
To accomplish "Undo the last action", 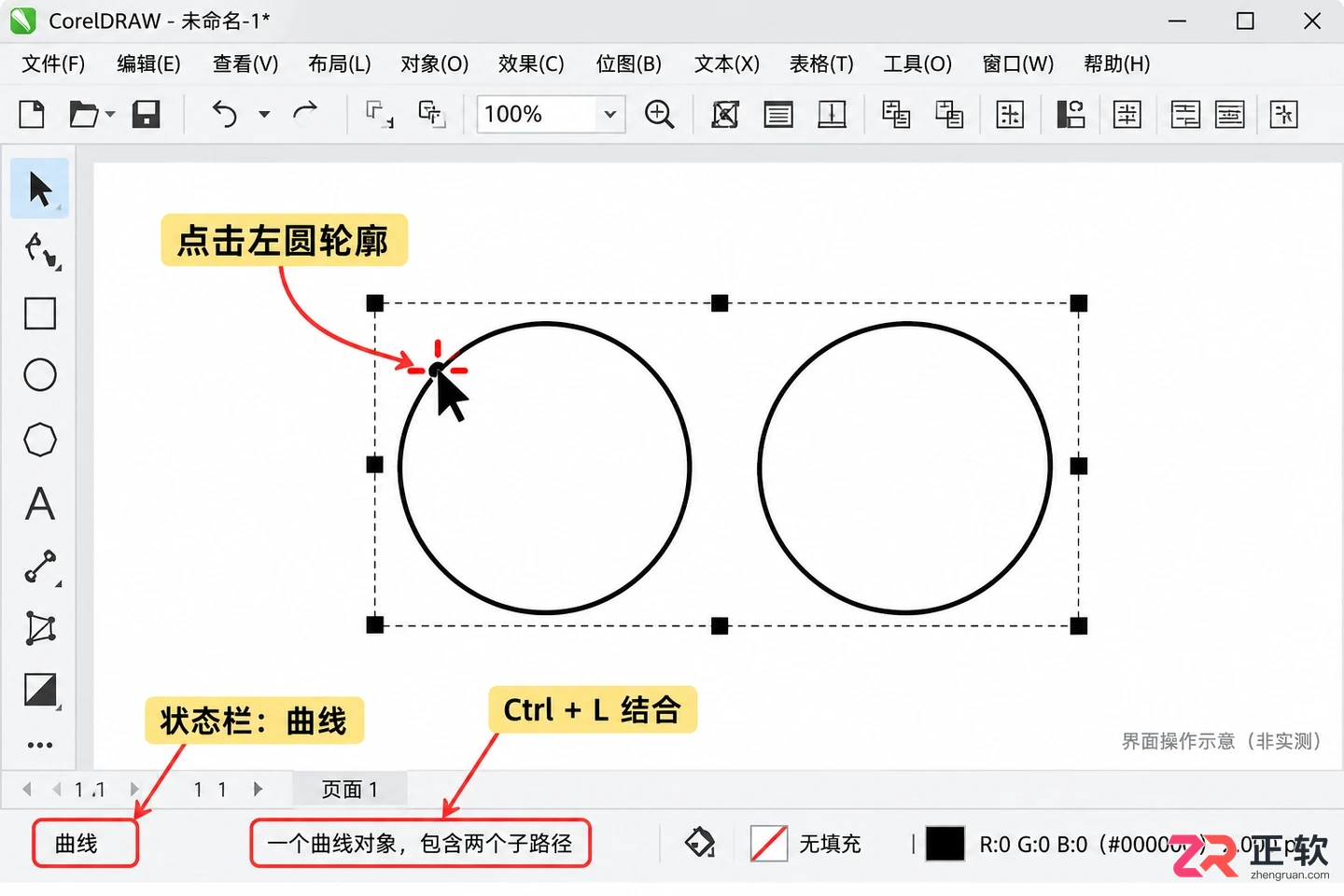I will pyautogui.click(x=225, y=115).
